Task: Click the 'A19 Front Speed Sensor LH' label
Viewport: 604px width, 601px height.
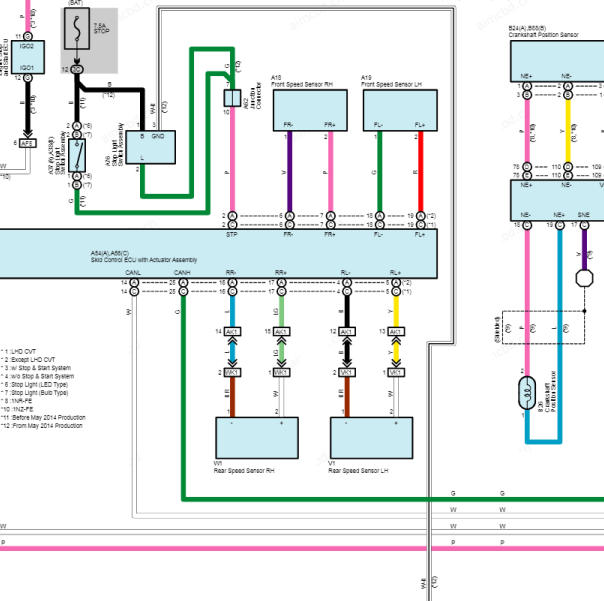Action: 391,81
